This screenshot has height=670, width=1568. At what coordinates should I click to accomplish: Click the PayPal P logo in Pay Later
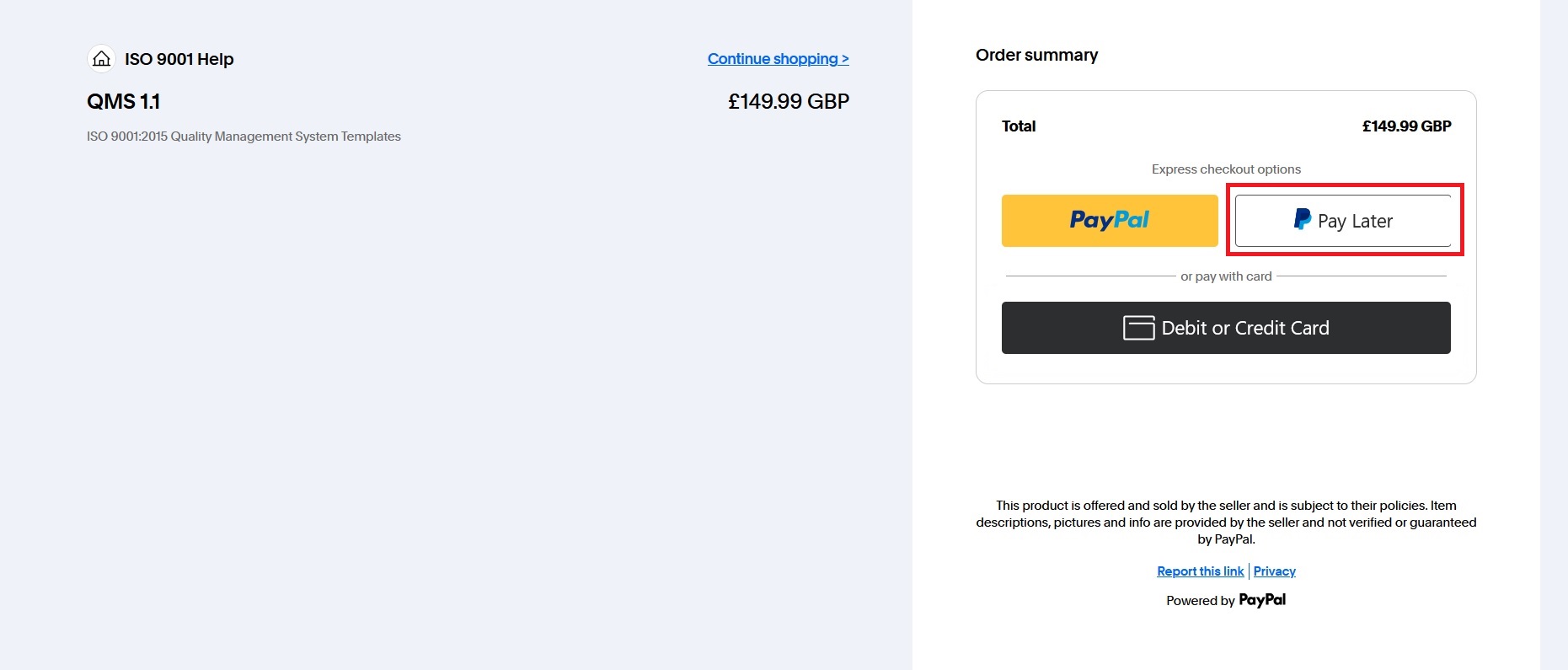pyautogui.click(x=1302, y=220)
